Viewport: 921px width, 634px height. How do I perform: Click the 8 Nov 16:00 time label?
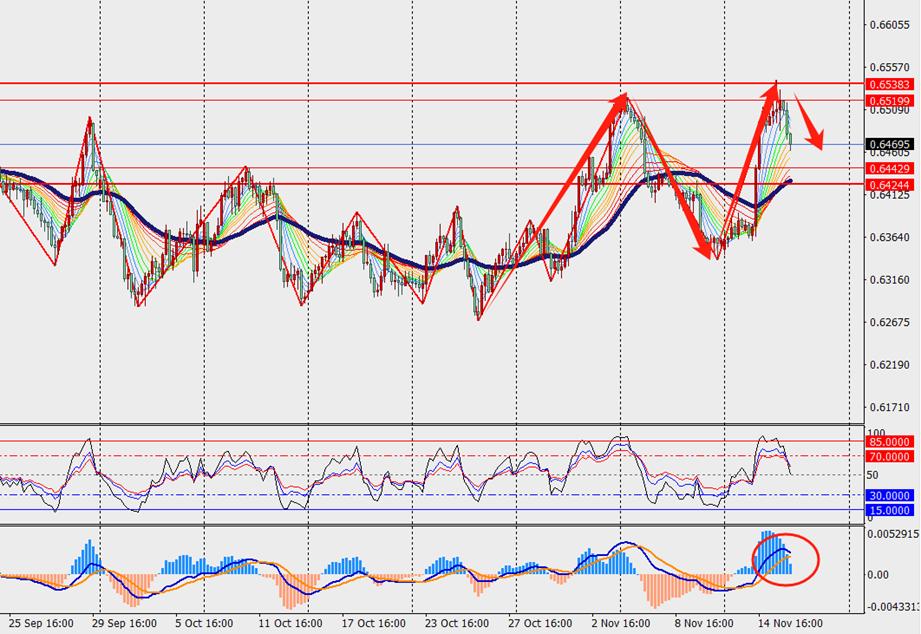click(704, 623)
